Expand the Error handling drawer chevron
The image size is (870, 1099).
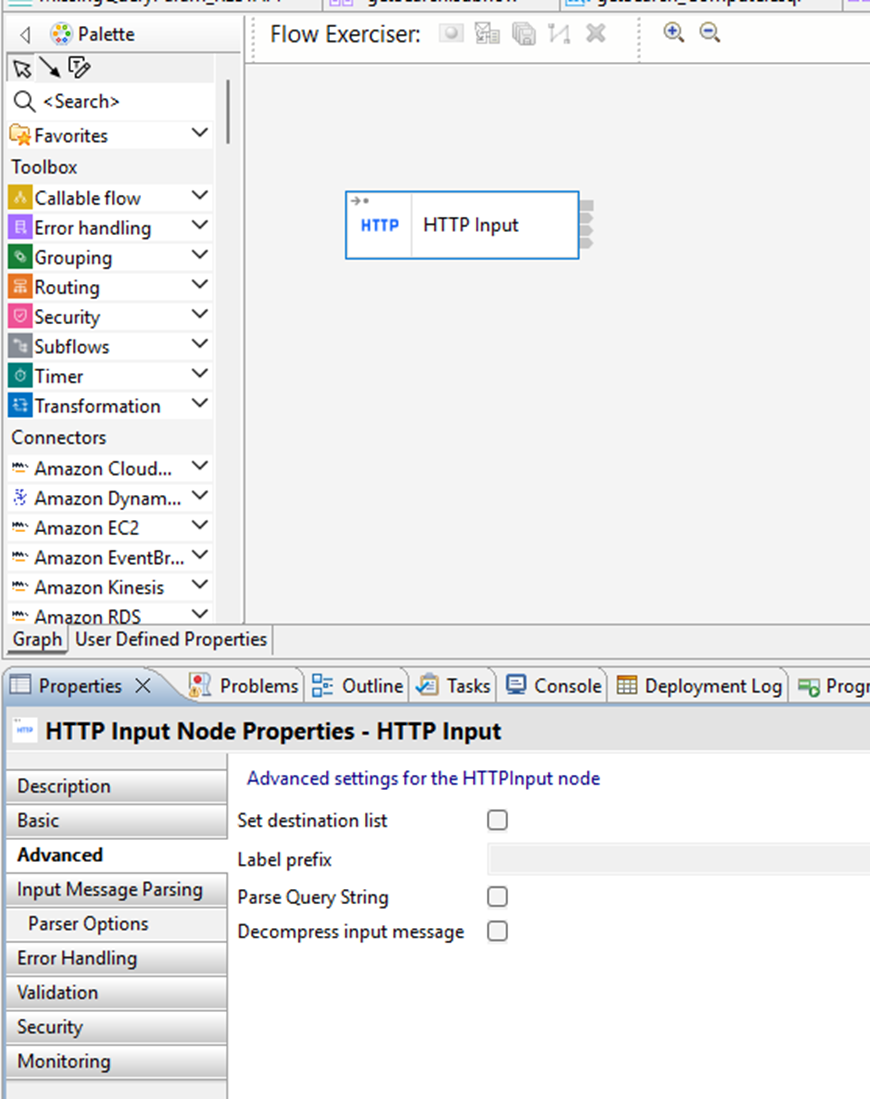199,226
